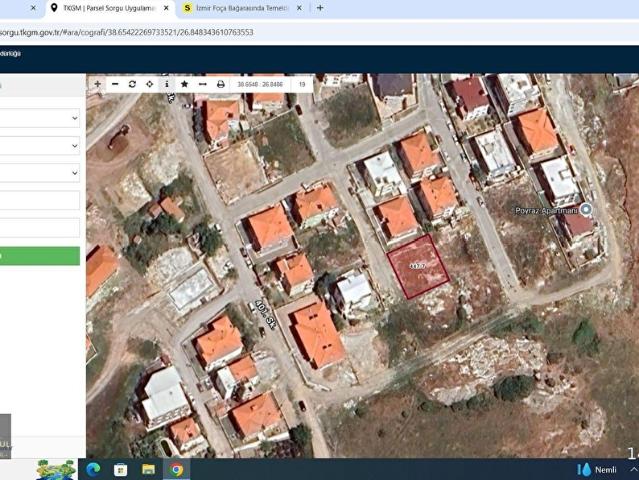This screenshot has width=639, height=480.
Task: Switch to the İzmir Foça tab
Action: pos(242,8)
